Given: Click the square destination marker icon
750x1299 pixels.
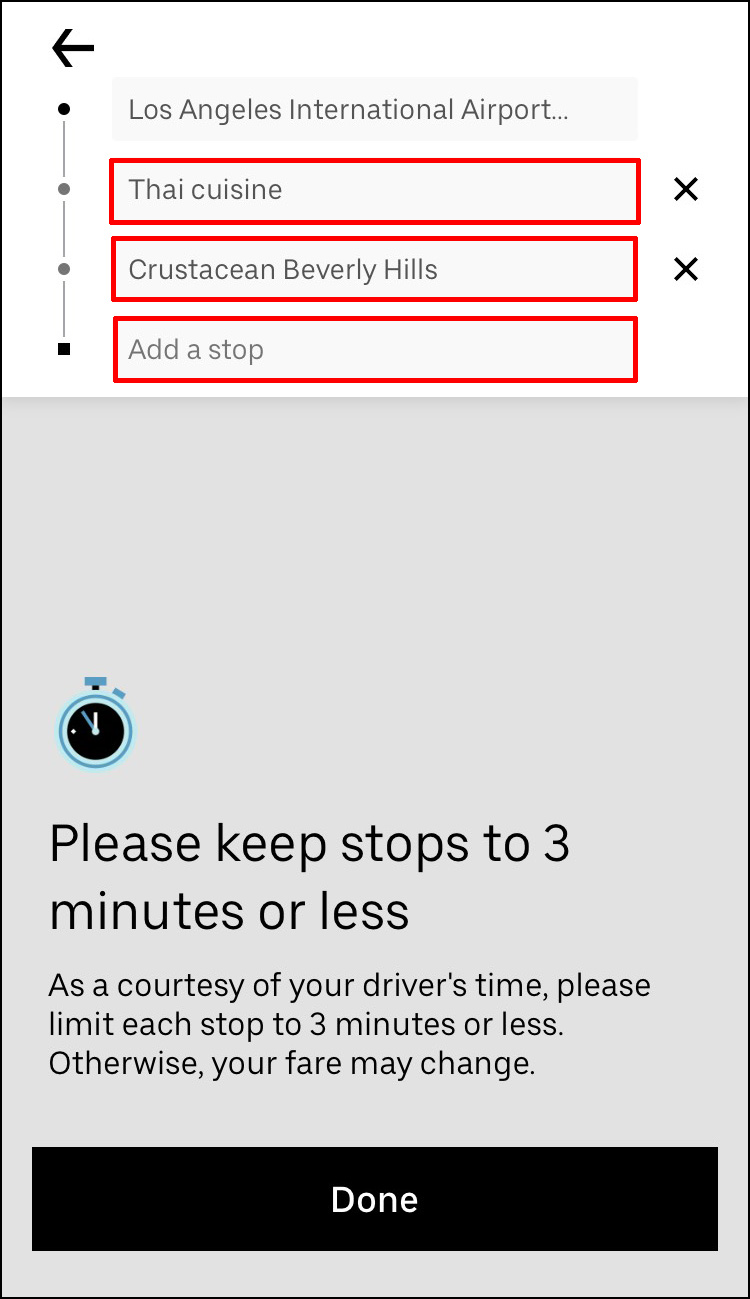Looking at the screenshot, I should (x=64, y=349).
